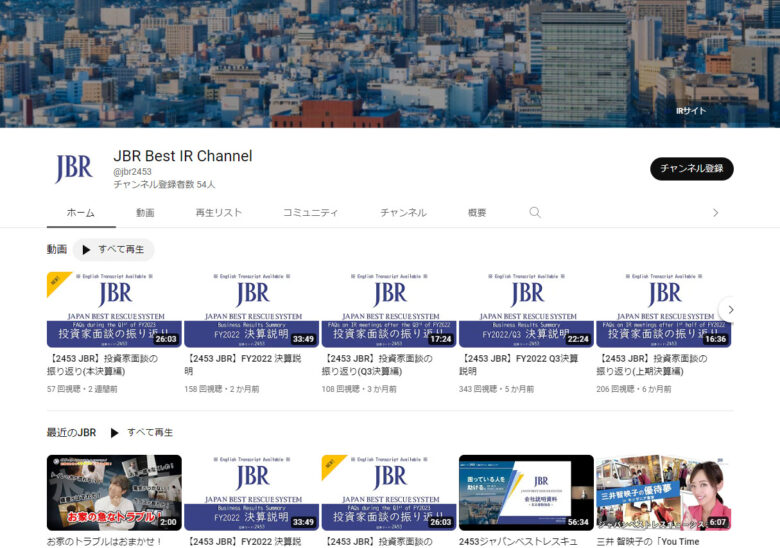Image resolution: width=780 pixels, height=548 pixels.
Task: Select the ホーム tab
Action: [81, 213]
